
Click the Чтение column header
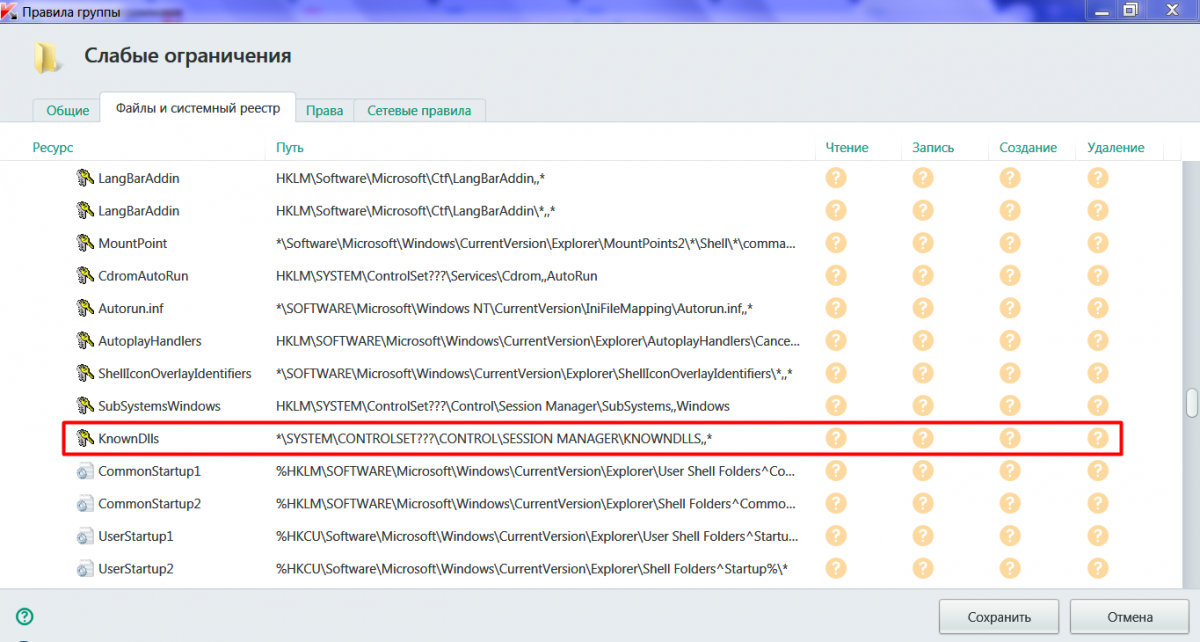847,148
